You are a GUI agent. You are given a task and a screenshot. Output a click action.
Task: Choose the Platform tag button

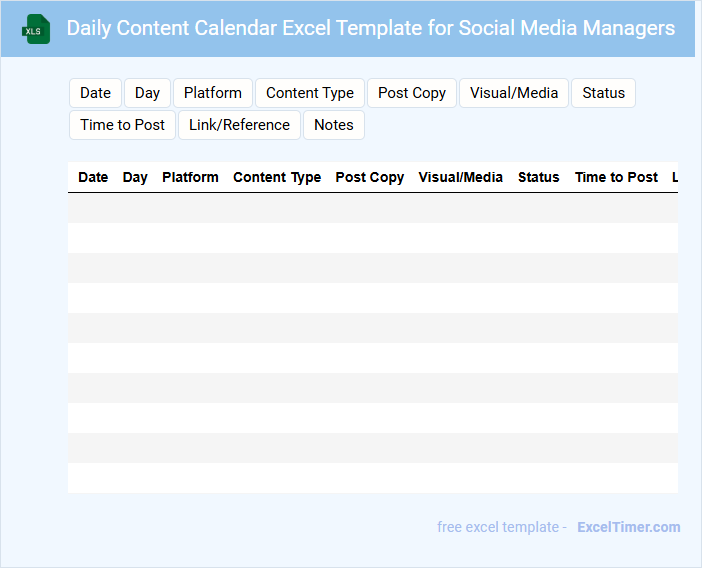(x=213, y=93)
